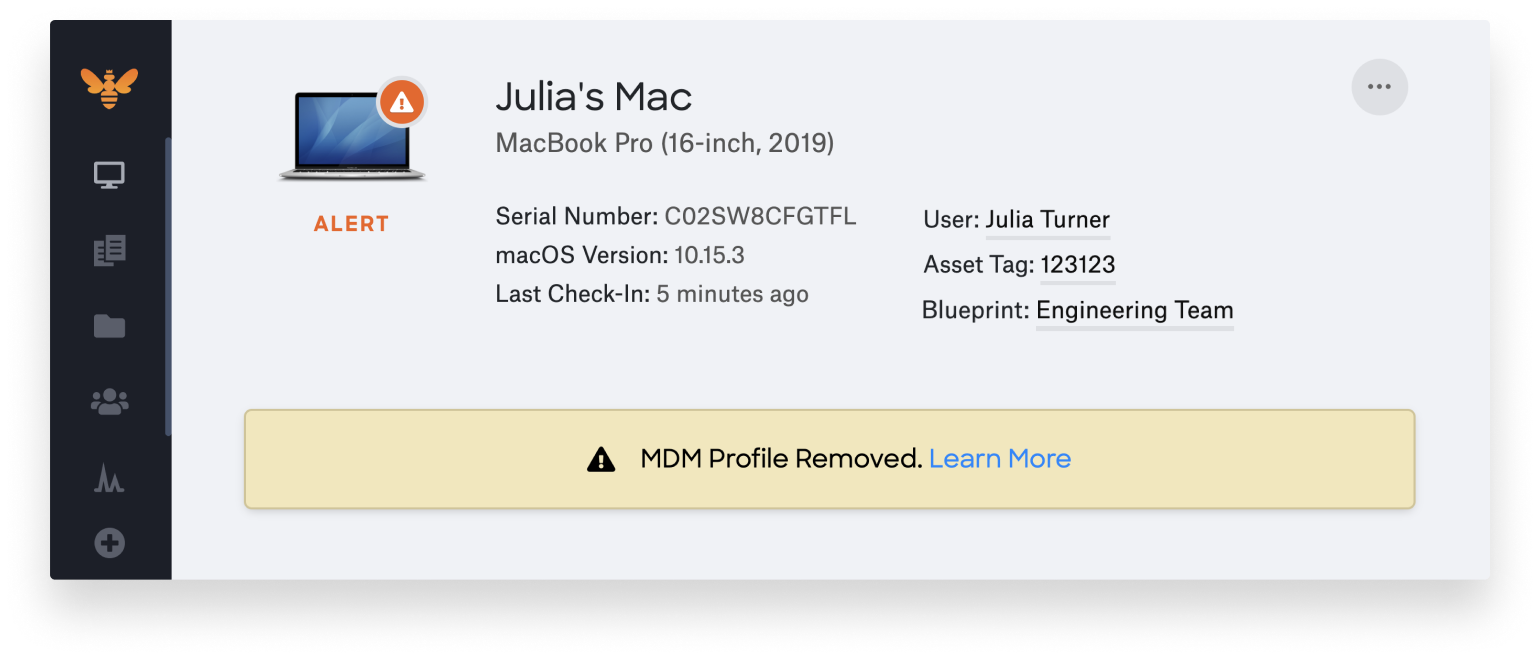Click the Asset Tag 123123 link
Screen dimensions: 1540x660
tap(1078, 264)
